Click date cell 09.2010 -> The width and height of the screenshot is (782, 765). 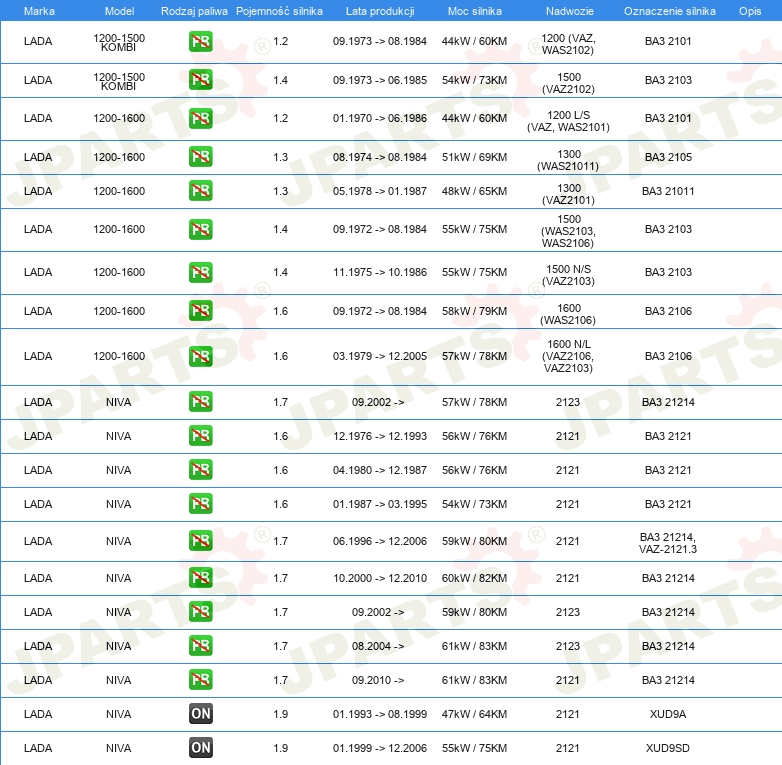click(378, 680)
